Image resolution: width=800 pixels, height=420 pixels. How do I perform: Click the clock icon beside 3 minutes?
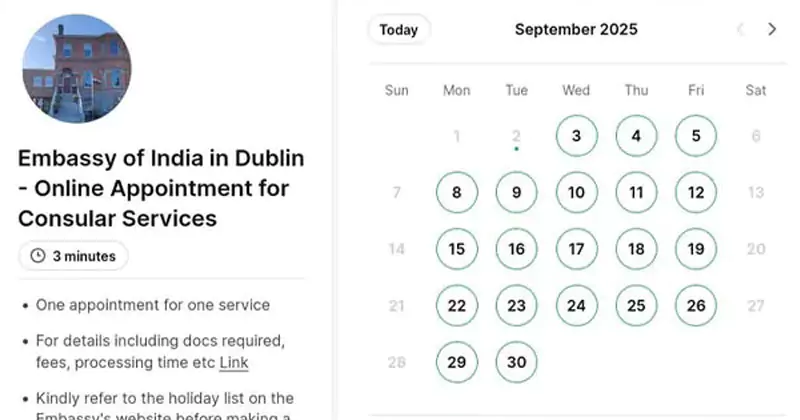point(39,256)
